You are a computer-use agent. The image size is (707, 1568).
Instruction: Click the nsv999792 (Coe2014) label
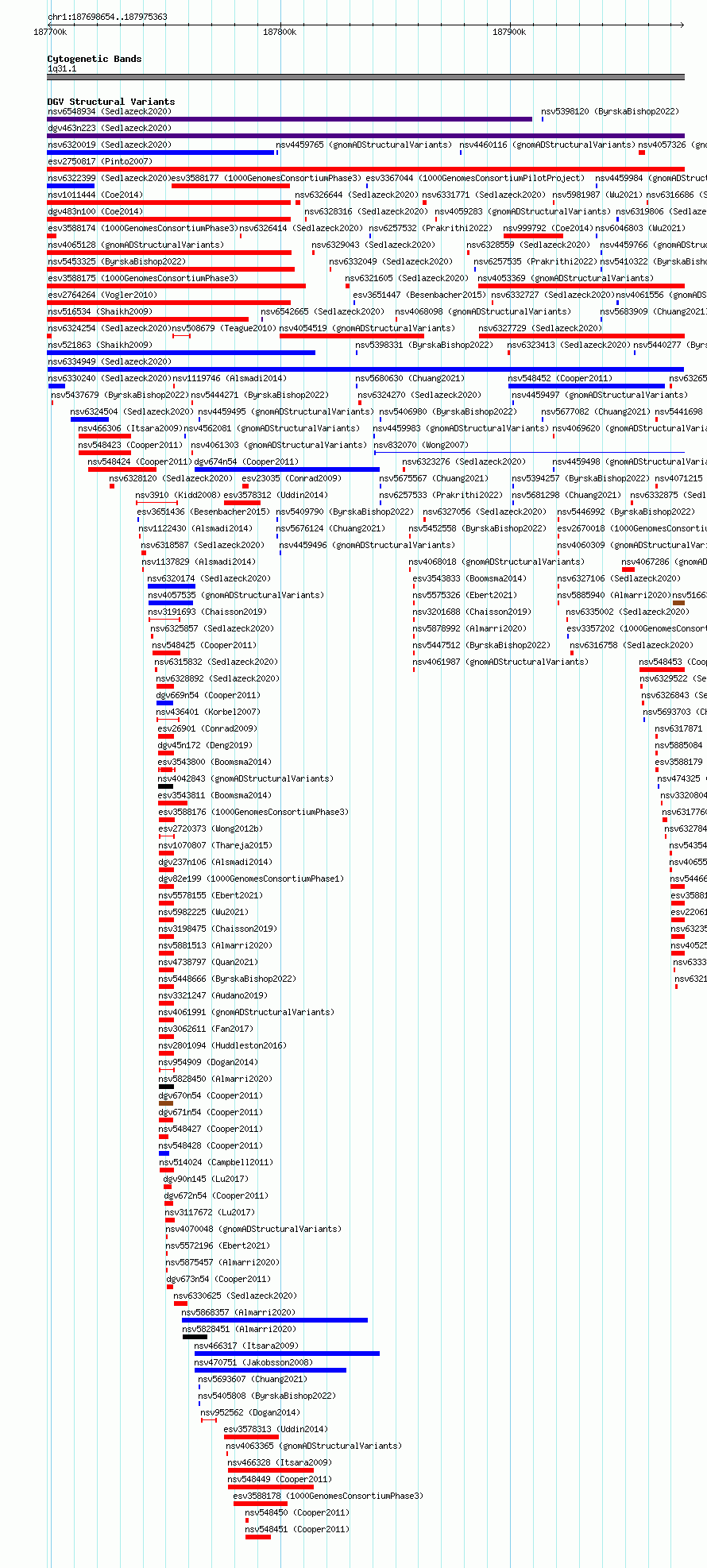(x=548, y=229)
